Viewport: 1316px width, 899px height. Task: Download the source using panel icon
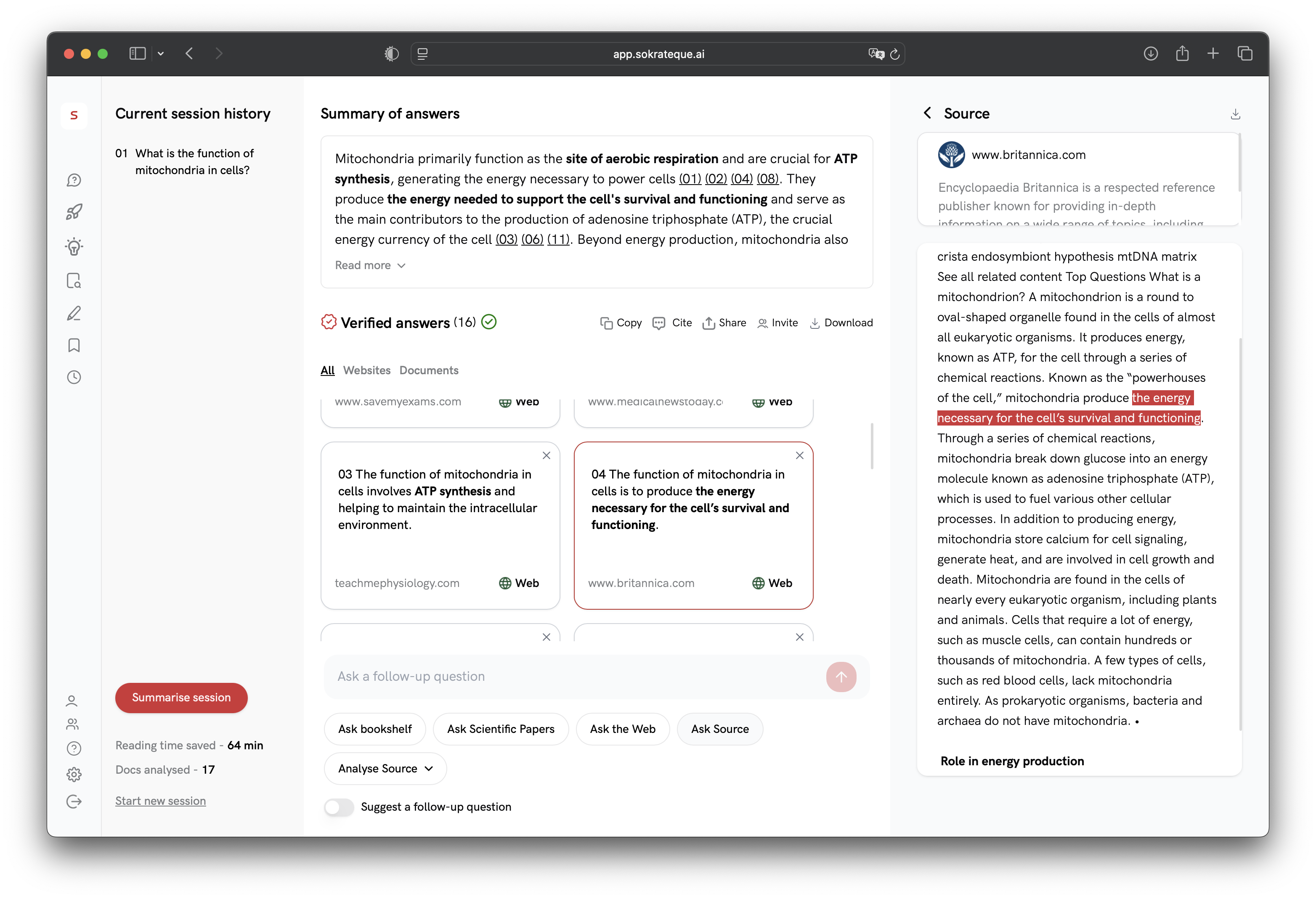coord(1235,114)
